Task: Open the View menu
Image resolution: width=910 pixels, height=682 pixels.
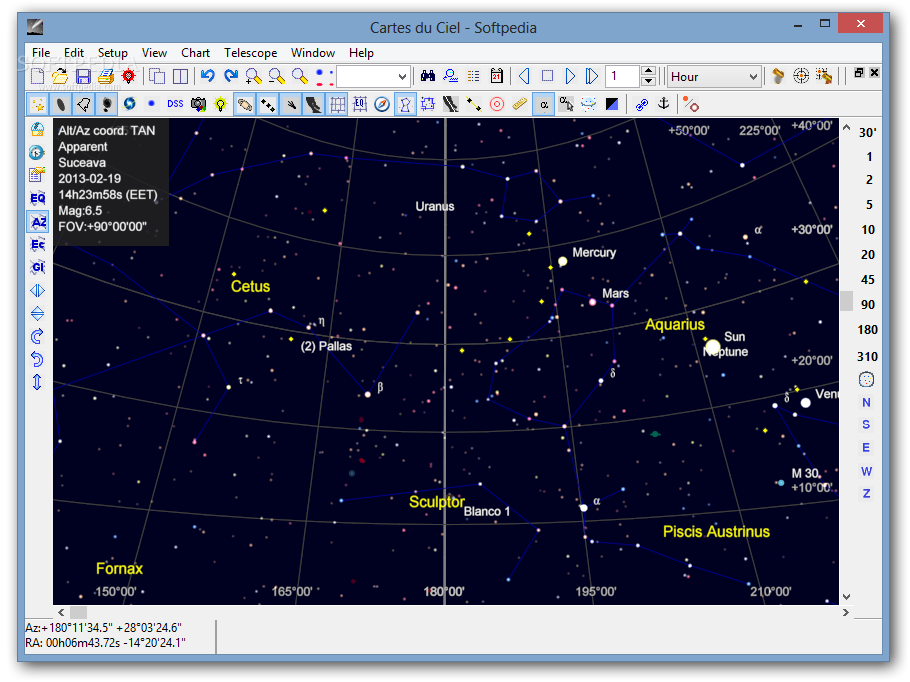Action: click(x=154, y=53)
